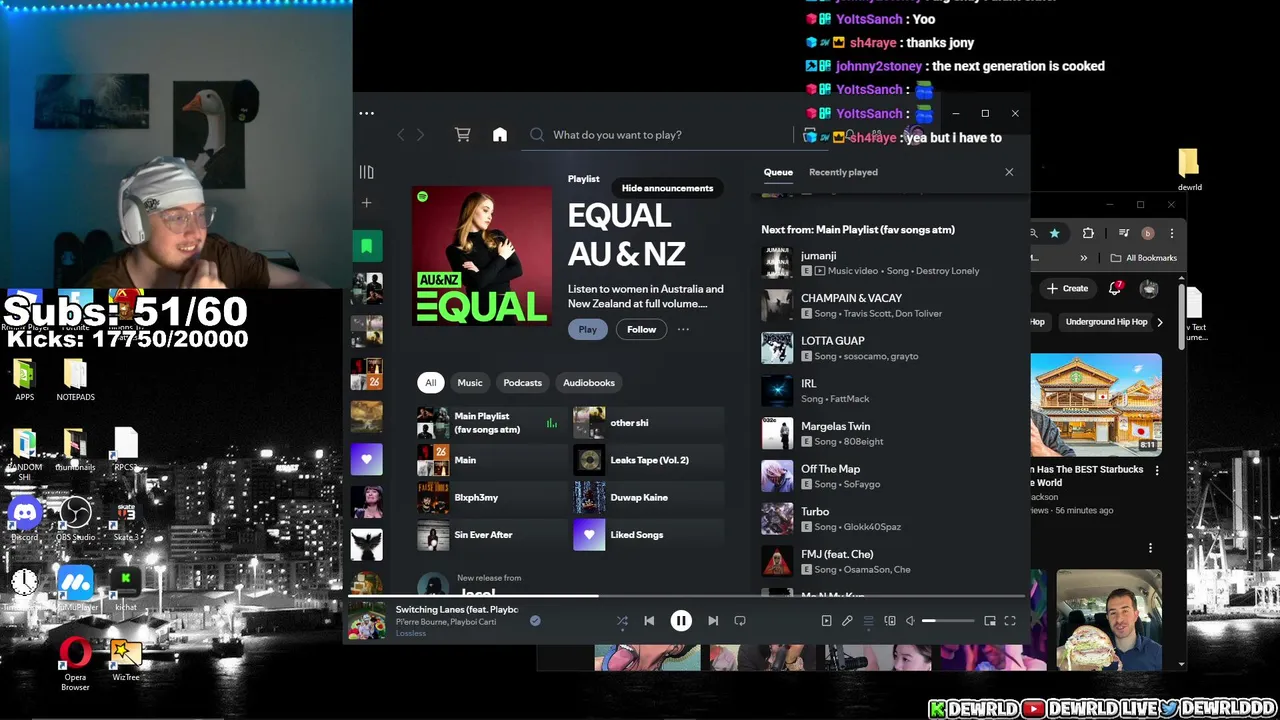The width and height of the screenshot is (1280, 720).
Task: Open the Main playlist tile
Action: click(490, 460)
